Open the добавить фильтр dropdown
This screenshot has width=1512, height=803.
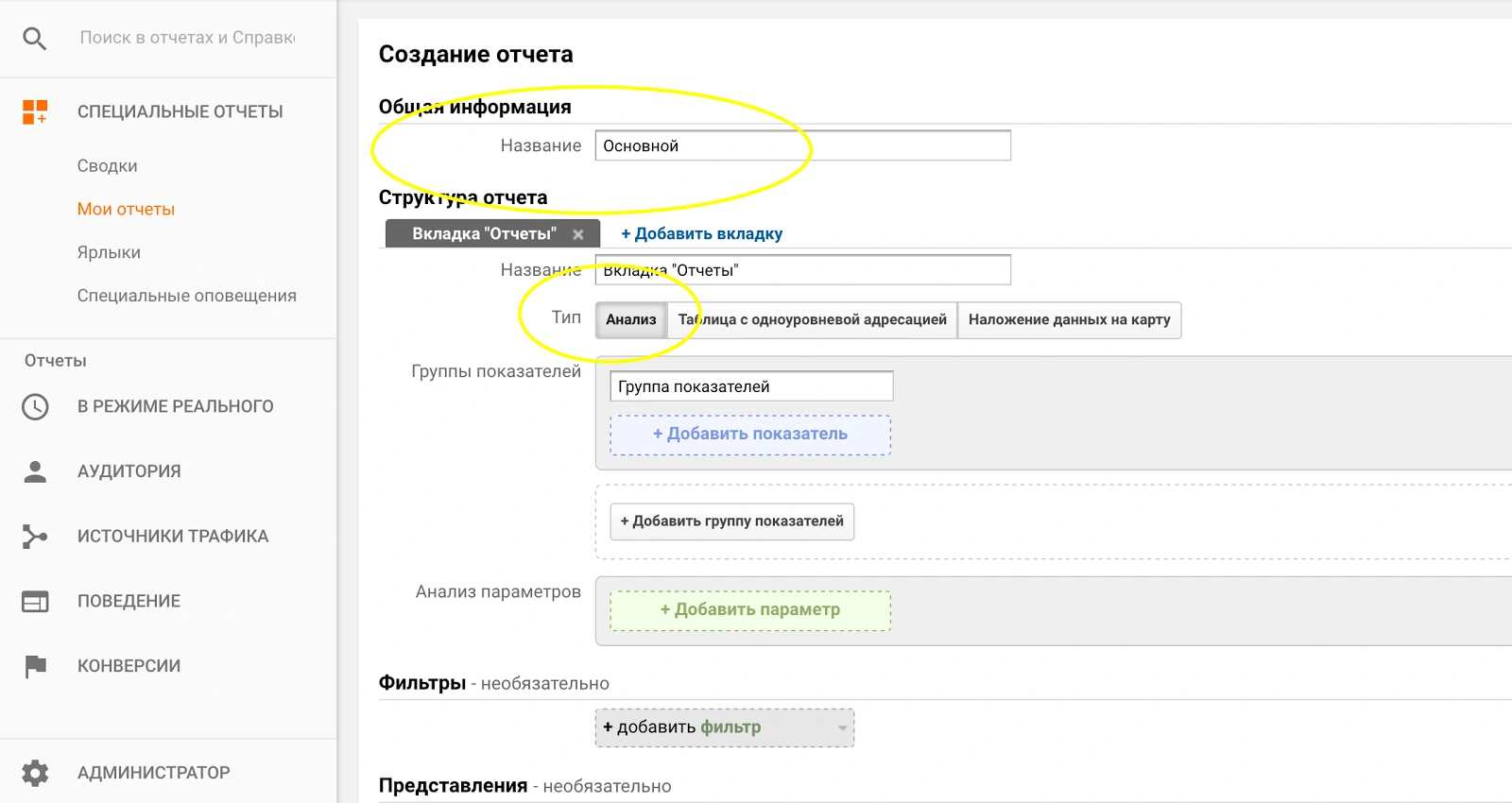click(724, 727)
